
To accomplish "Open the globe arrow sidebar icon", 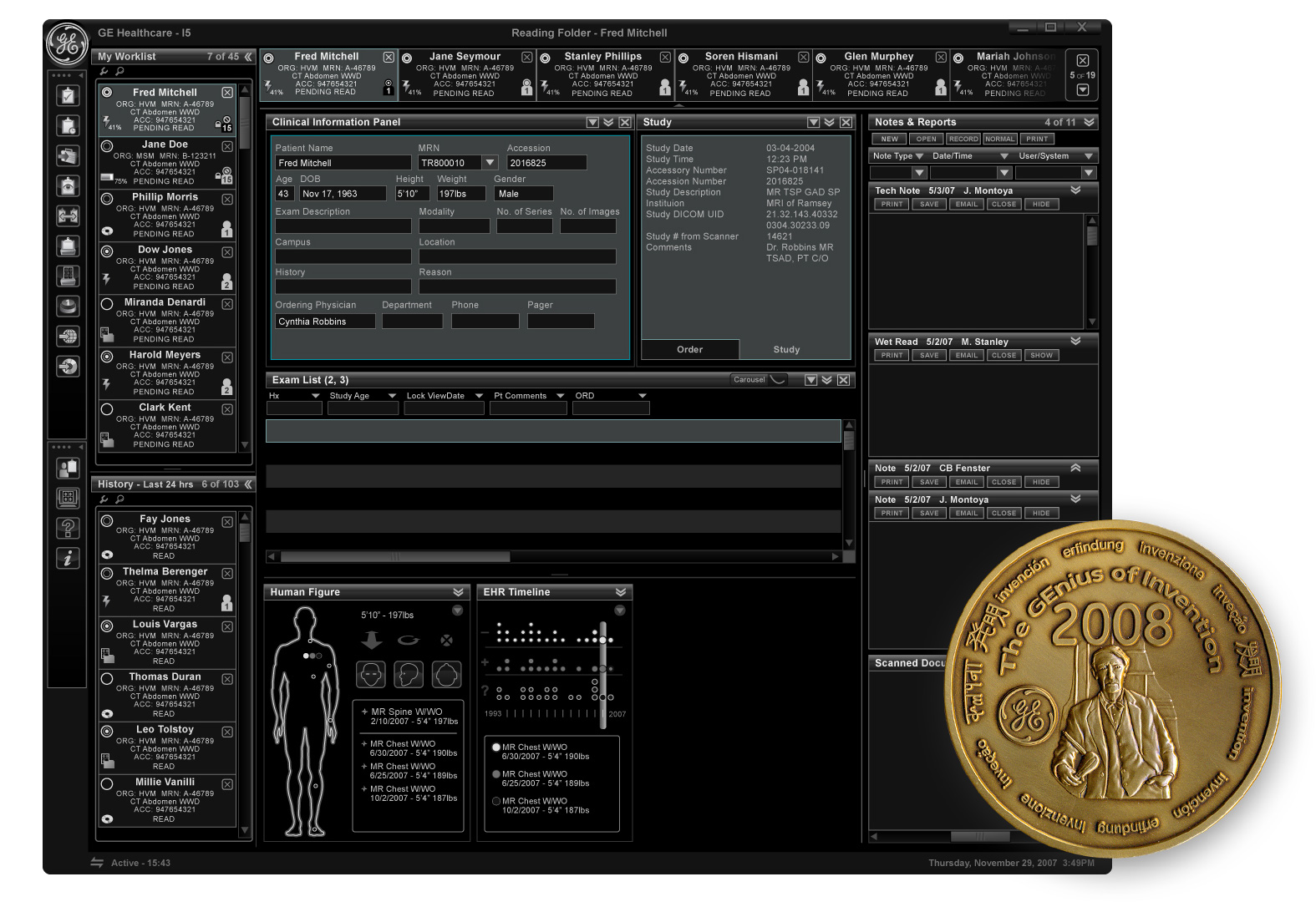I will [68, 336].
